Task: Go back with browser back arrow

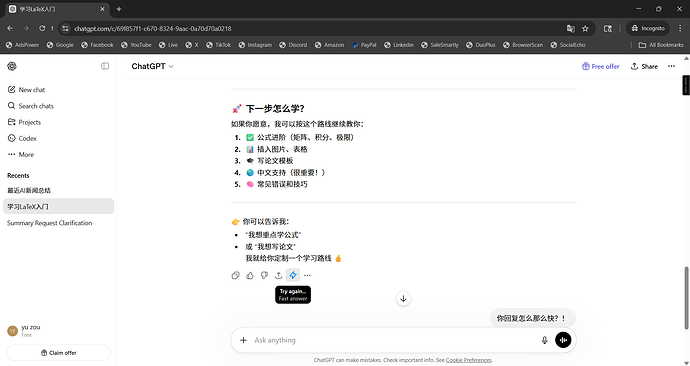Action: [10, 28]
